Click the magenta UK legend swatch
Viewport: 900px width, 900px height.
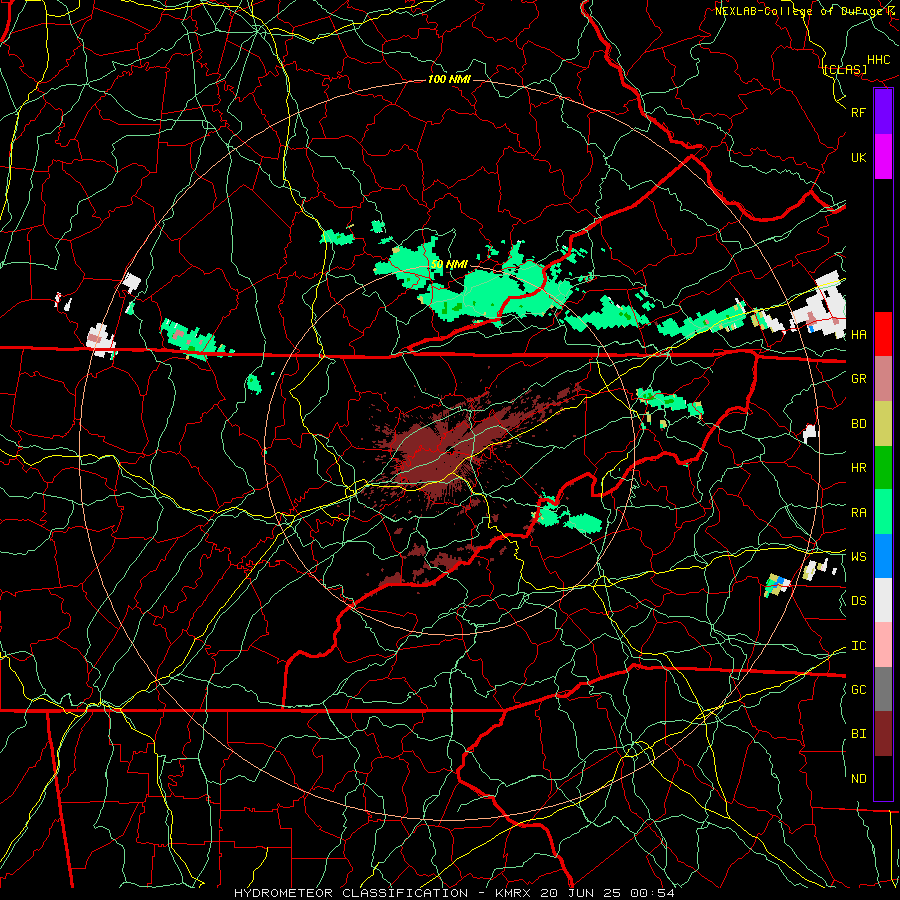(x=883, y=157)
